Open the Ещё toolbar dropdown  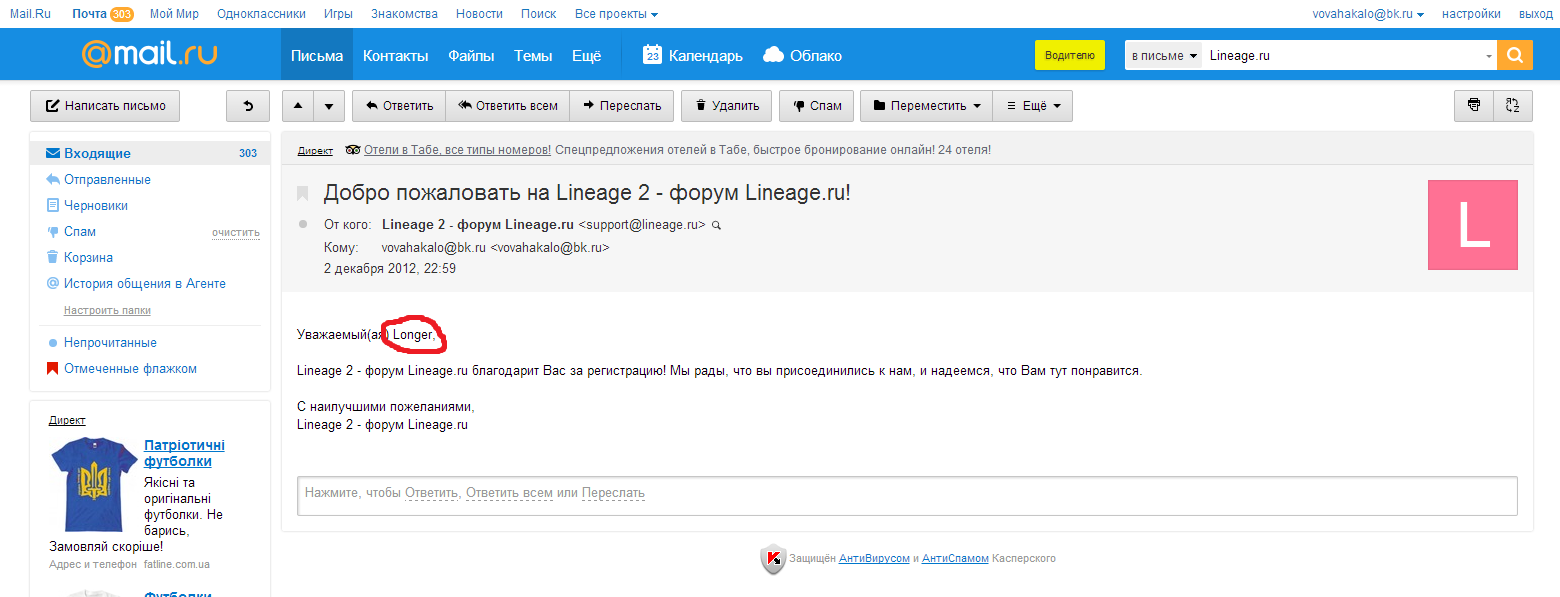(x=1033, y=106)
